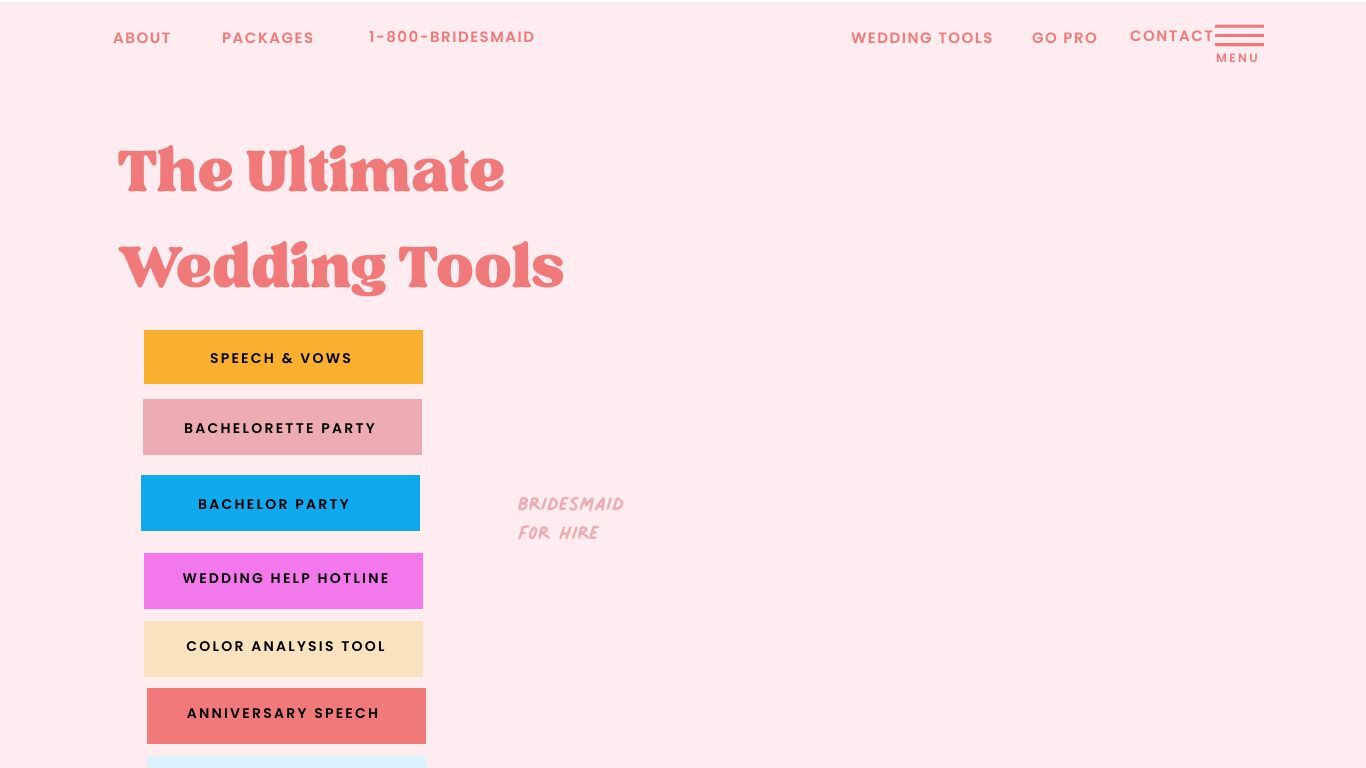Open WEDDING TOOLS in the navigation
The height and width of the screenshot is (768, 1366).
[922, 38]
